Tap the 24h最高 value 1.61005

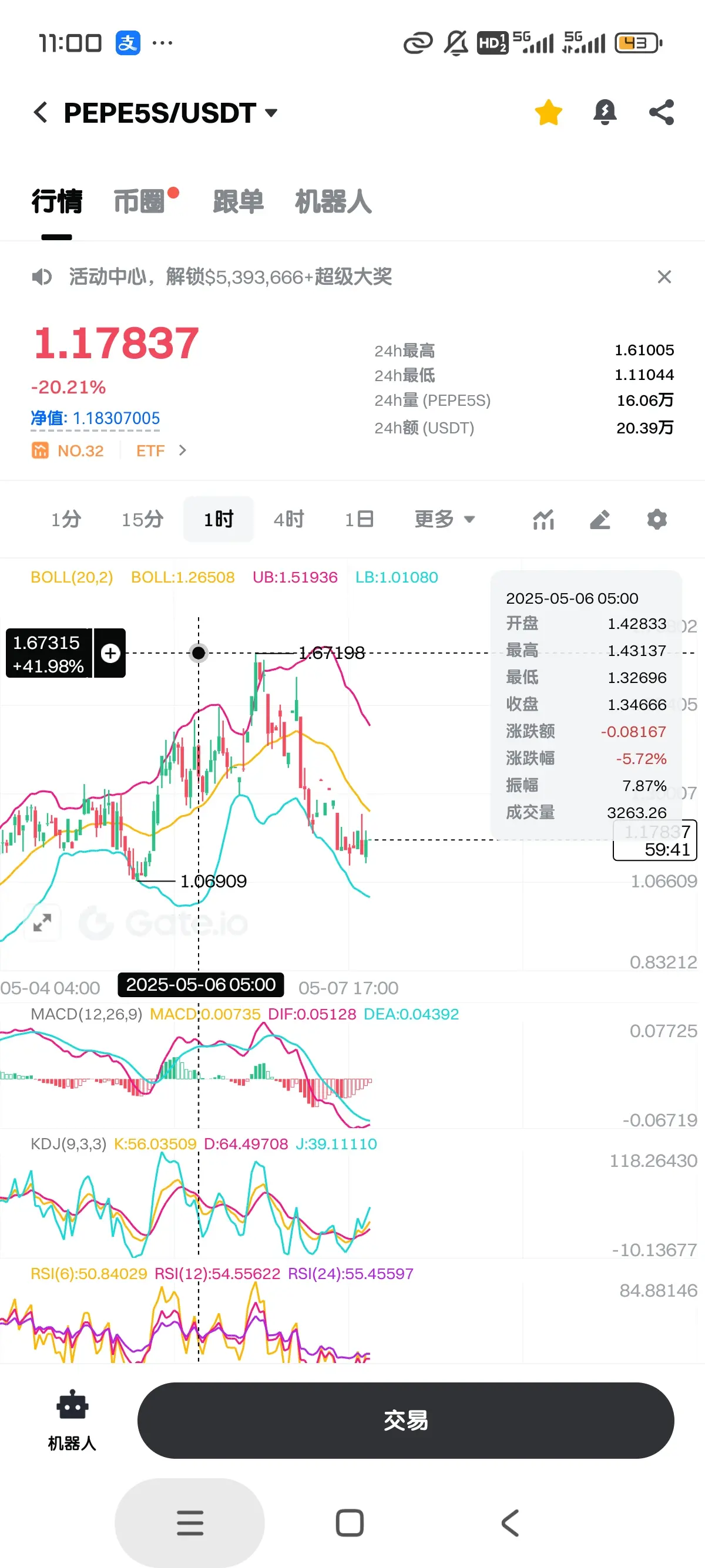pyautogui.click(x=644, y=350)
